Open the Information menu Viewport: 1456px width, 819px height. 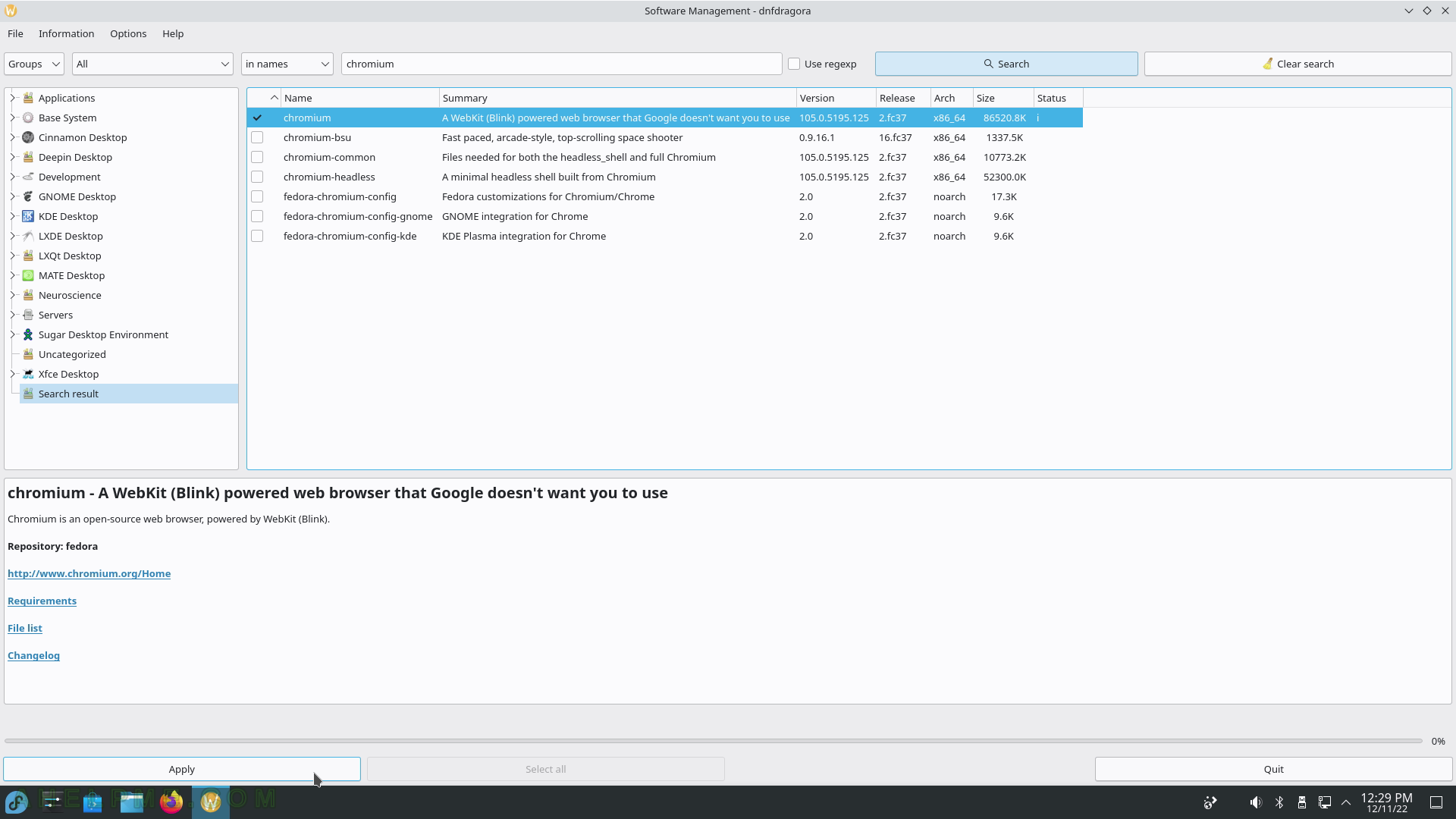67,33
